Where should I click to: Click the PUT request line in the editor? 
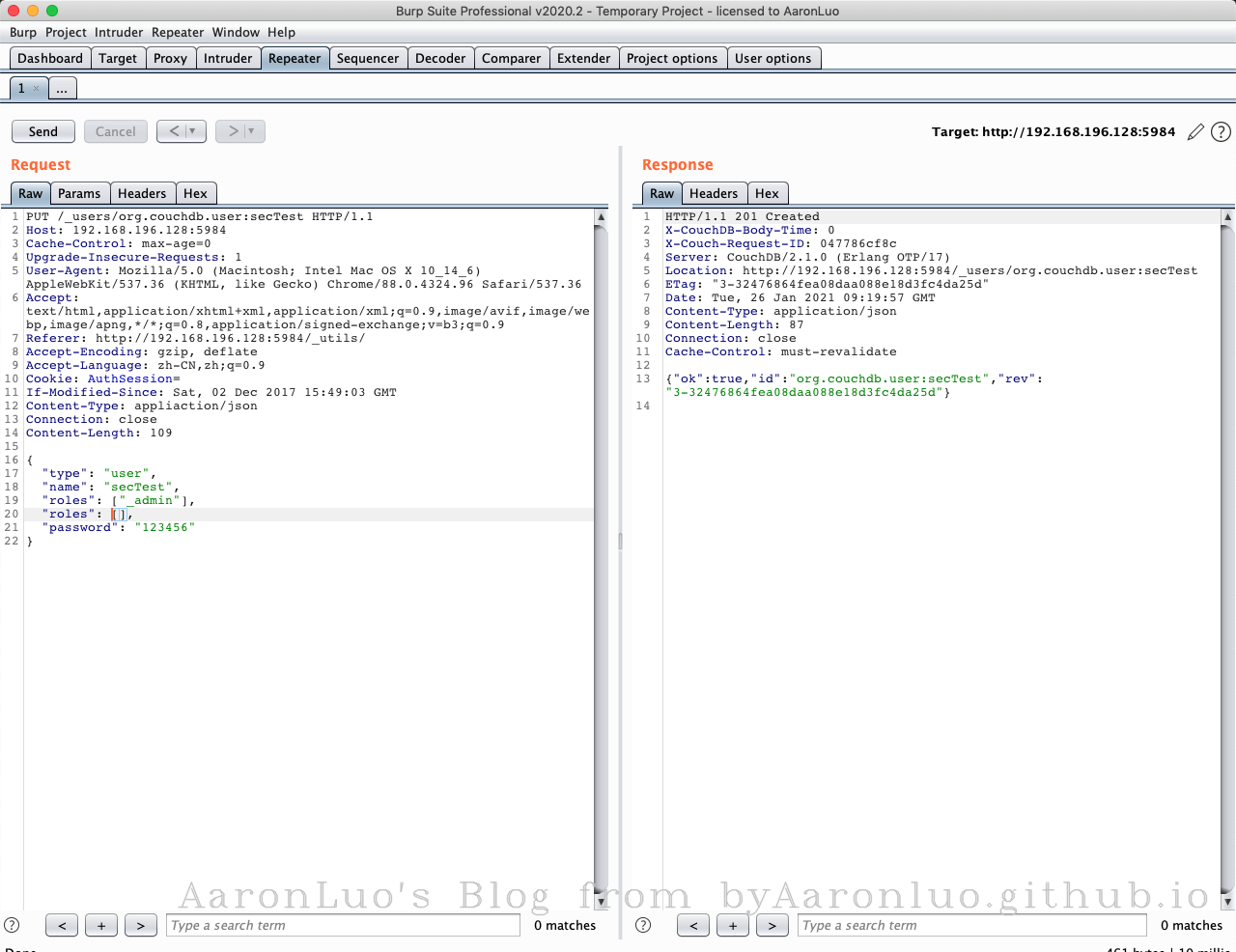(200, 216)
